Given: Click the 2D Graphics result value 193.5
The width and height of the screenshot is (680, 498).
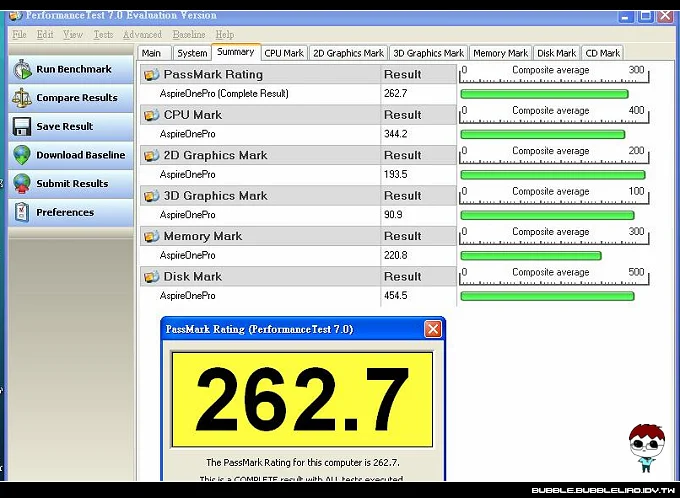Looking at the screenshot, I should (x=396, y=174).
